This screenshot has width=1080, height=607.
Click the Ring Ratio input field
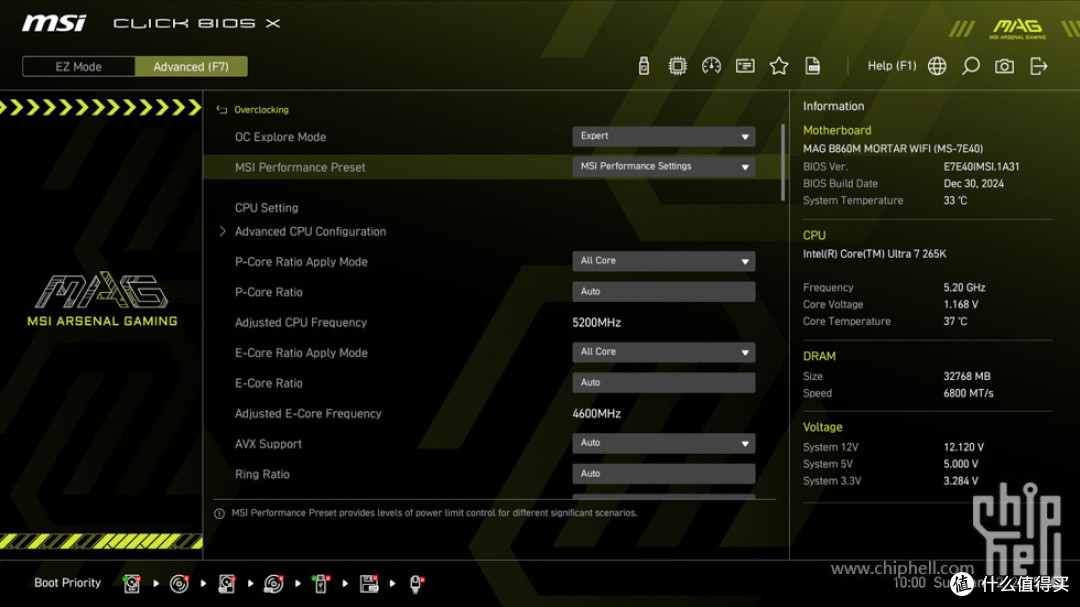tap(663, 473)
